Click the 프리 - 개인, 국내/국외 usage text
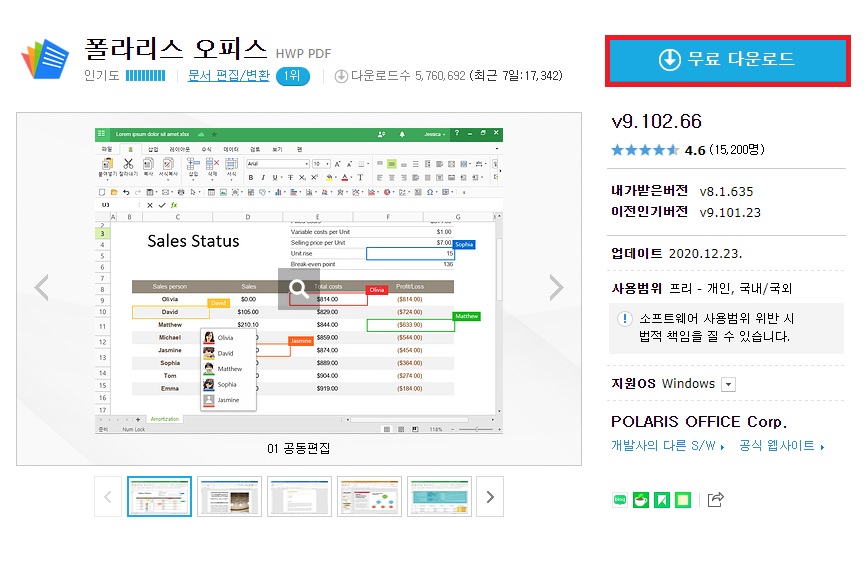The height and width of the screenshot is (564, 868). pyautogui.click(x=731, y=288)
